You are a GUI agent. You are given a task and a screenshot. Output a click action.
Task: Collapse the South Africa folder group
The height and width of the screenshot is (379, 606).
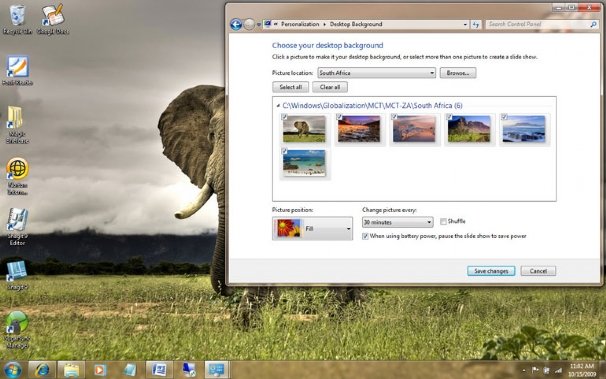pyautogui.click(x=278, y=105)
